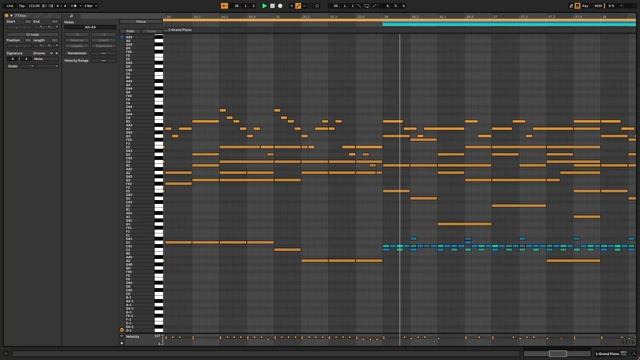Click the bottom-right corner view toggle icon
Image resolution: width=640 pixels, height=360 pixels.
tap(634, 354)
